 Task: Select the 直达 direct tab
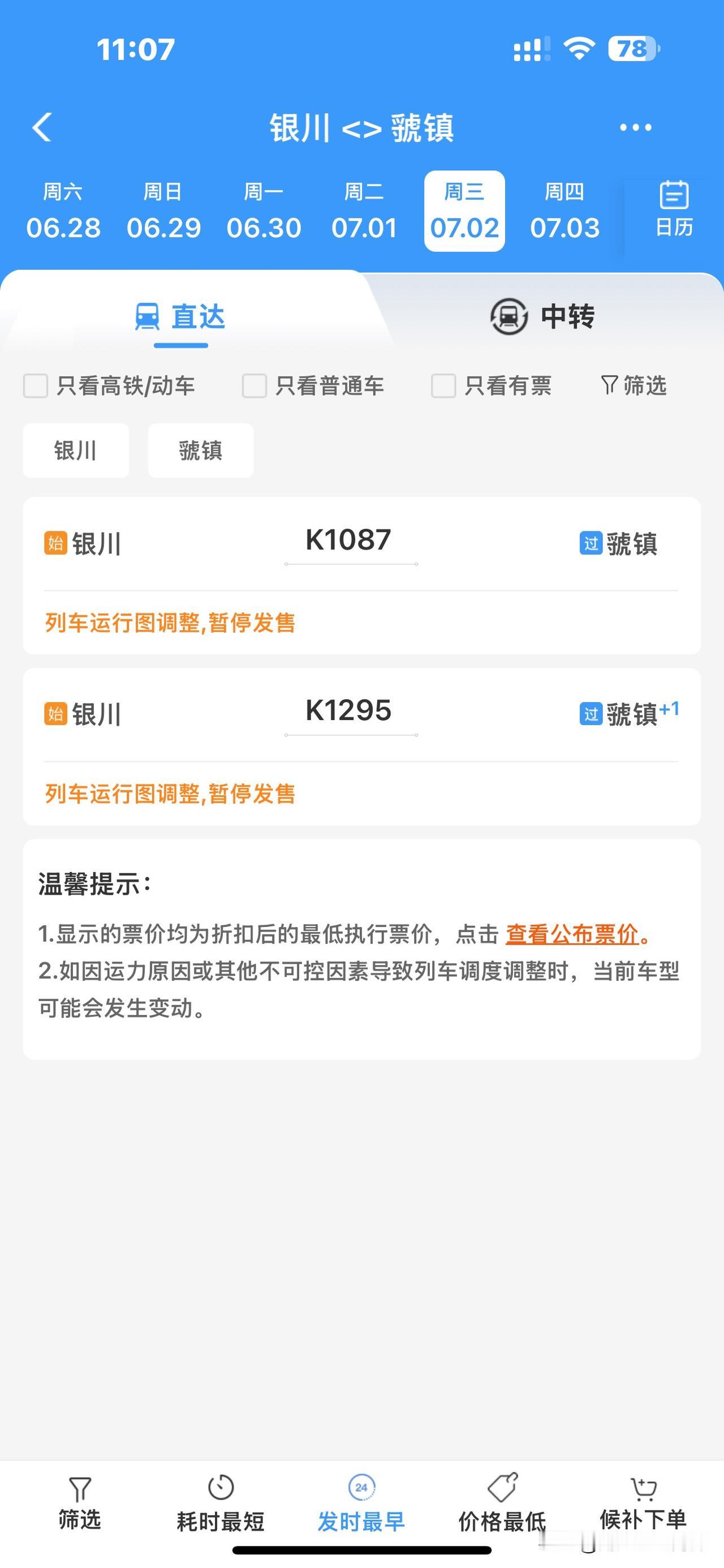180,317
